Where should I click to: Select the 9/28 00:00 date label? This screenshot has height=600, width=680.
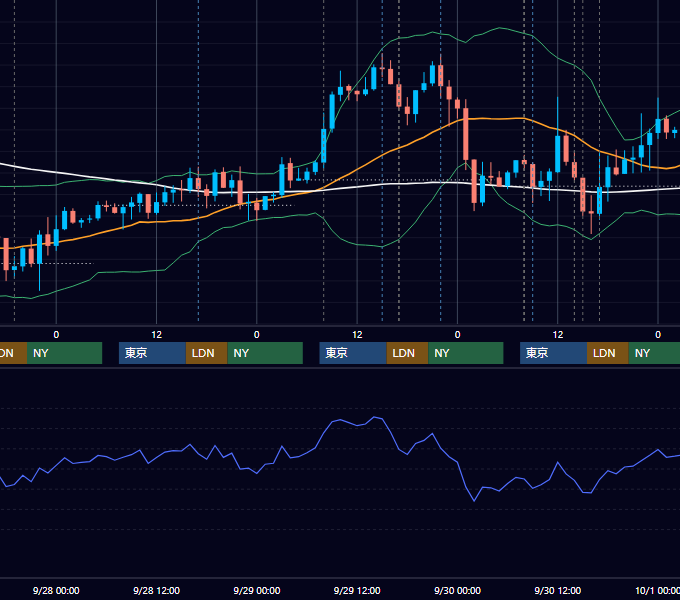point(56,590)
